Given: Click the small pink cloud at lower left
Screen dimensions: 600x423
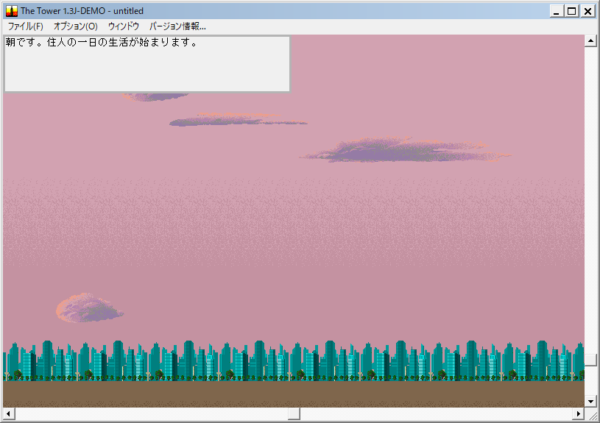Looking at the screenshot, I should pyautogui.click(x=88, y=308).
